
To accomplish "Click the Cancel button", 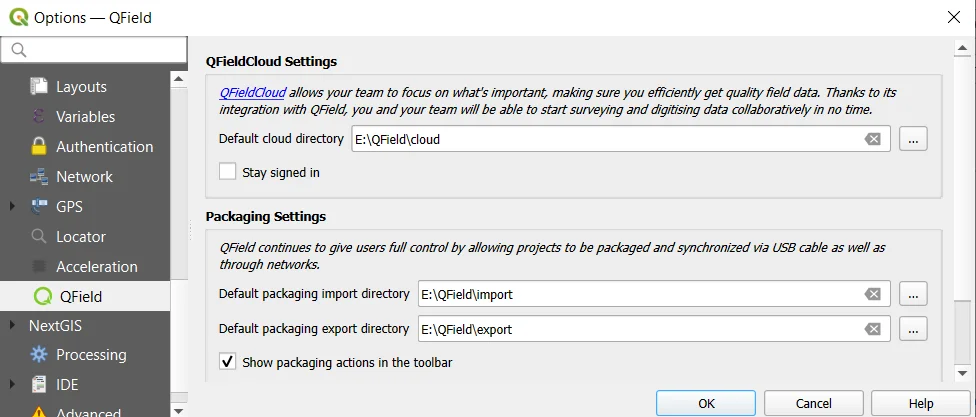I will click(814, 403).
